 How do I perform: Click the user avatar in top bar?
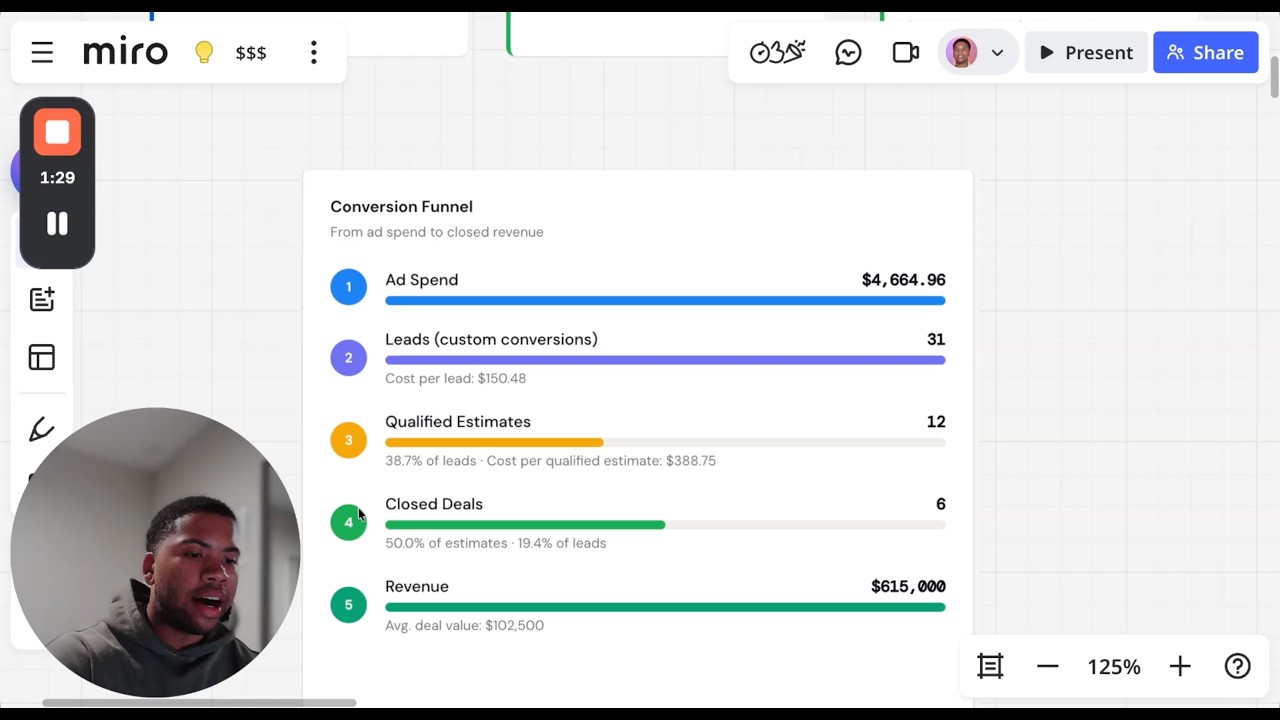[x=962, y=52]
